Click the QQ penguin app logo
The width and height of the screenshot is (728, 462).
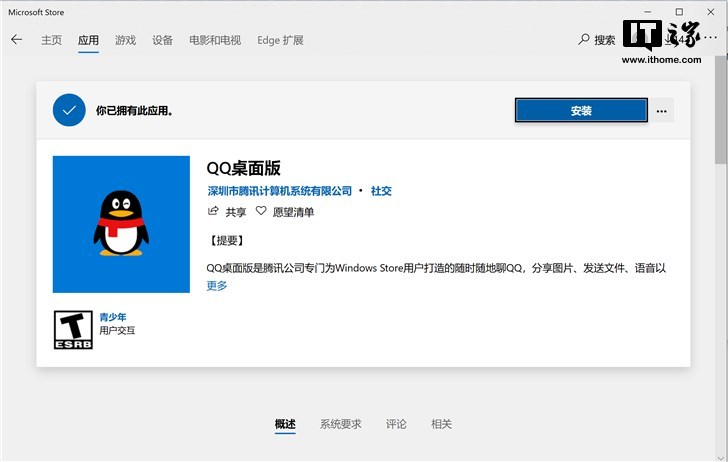point(121,224)
